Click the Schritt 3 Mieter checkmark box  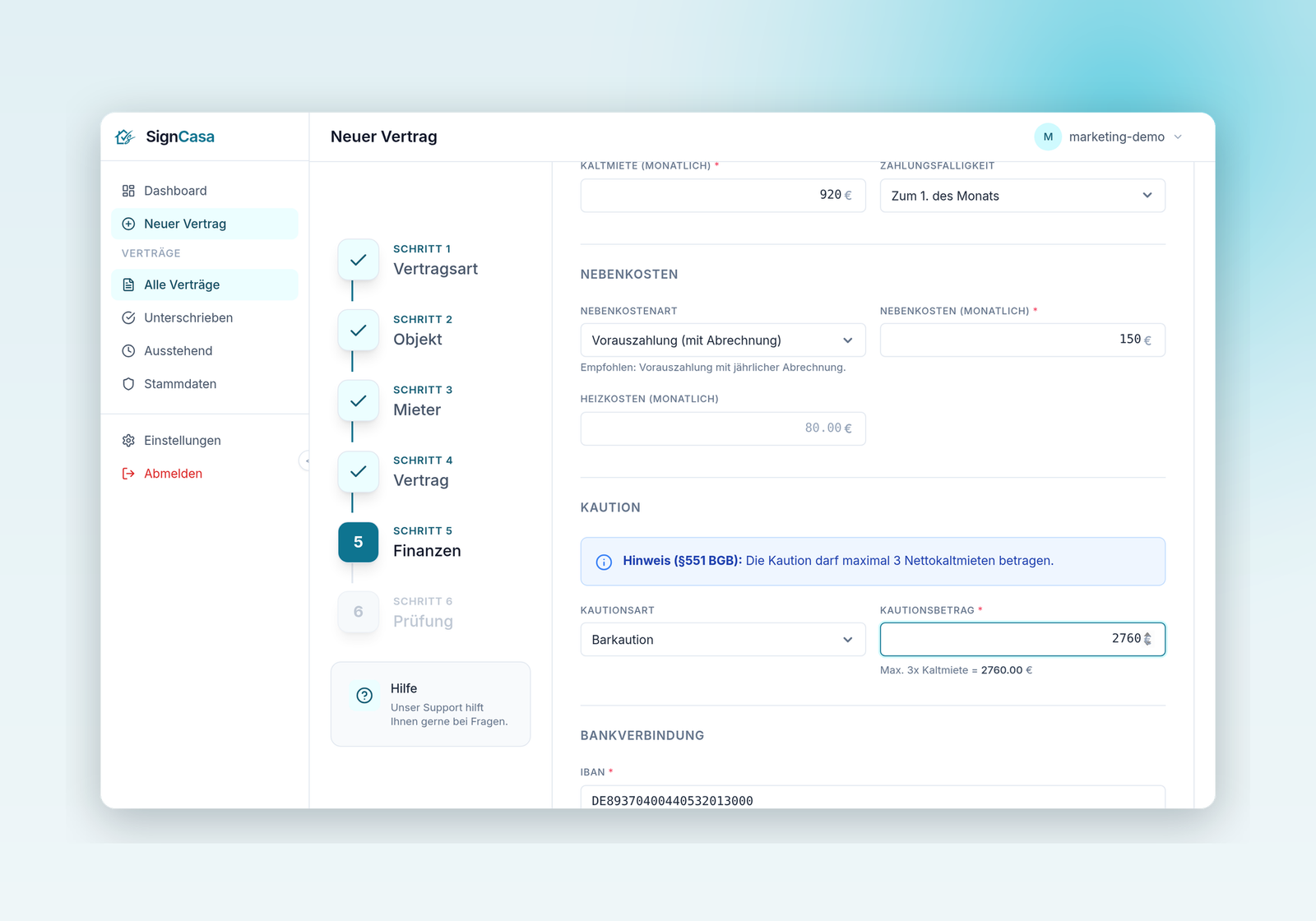[359, 401]
